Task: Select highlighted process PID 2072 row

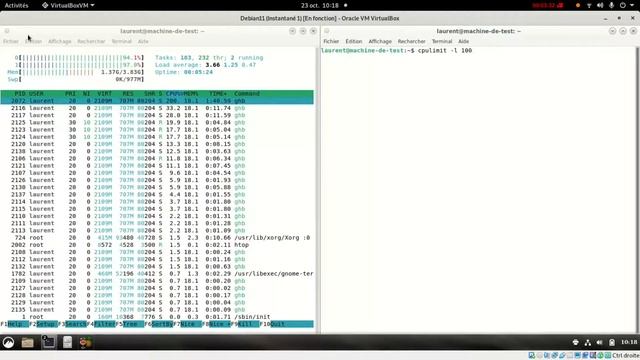Action: tap(157, 101)
